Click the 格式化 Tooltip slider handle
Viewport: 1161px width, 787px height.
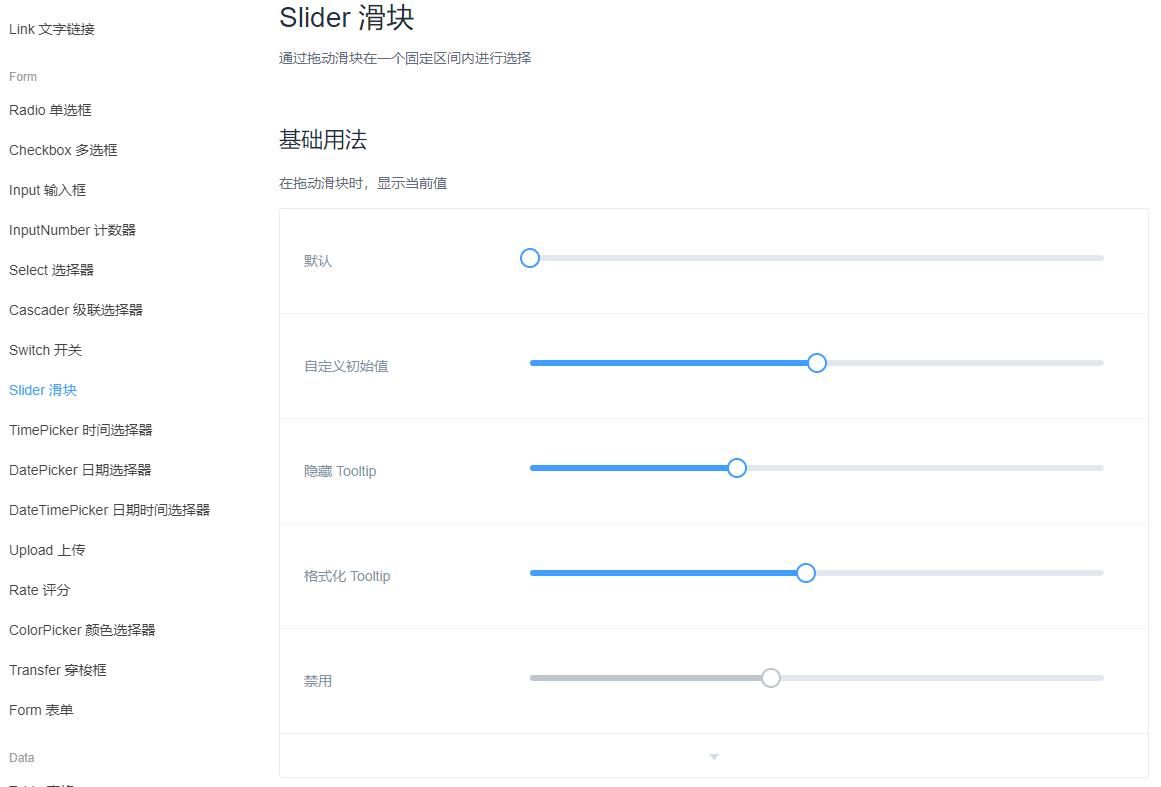pyautogui.click(x=805, y=573)
